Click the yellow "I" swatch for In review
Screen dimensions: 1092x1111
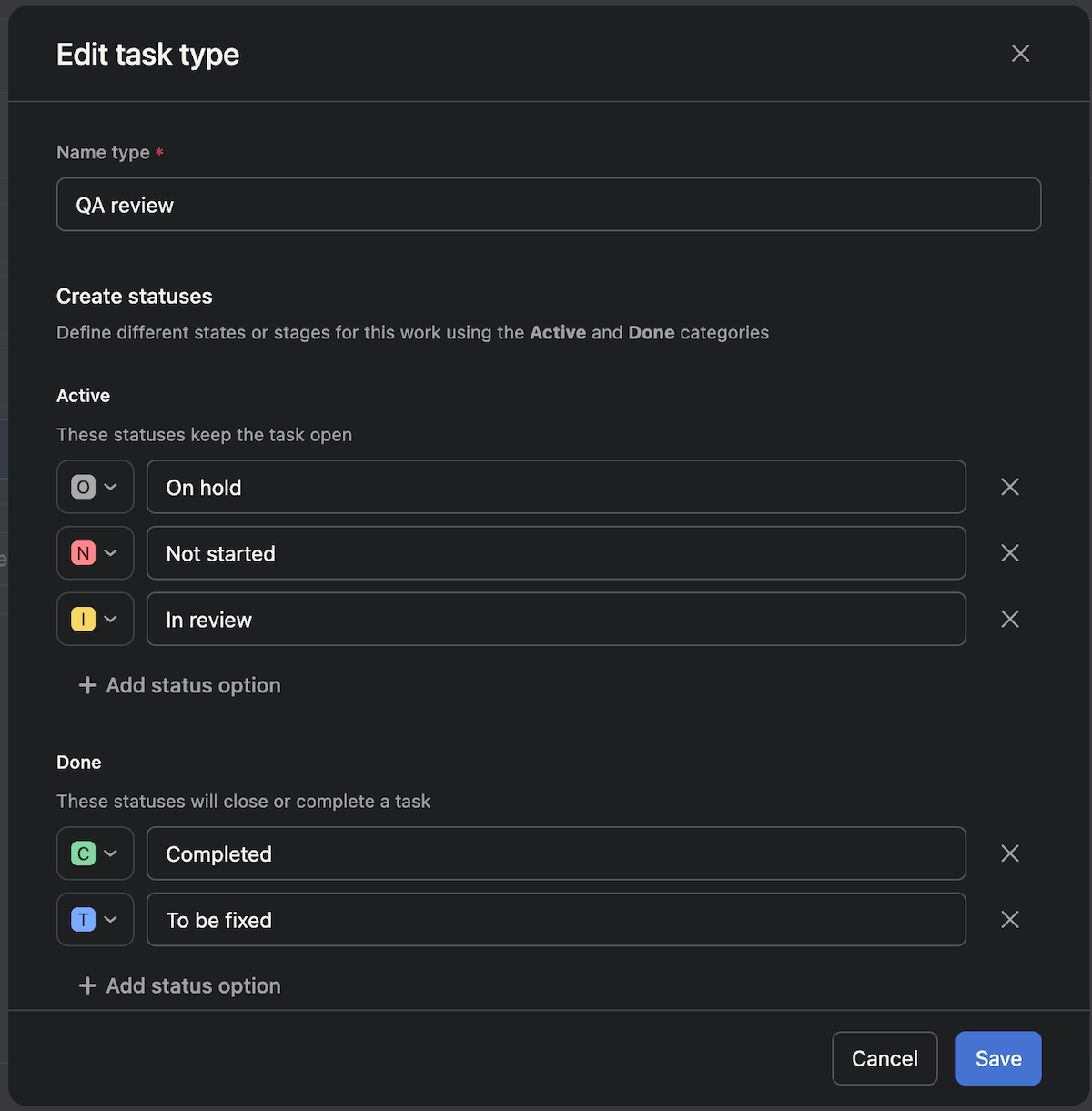pos(83,619)
